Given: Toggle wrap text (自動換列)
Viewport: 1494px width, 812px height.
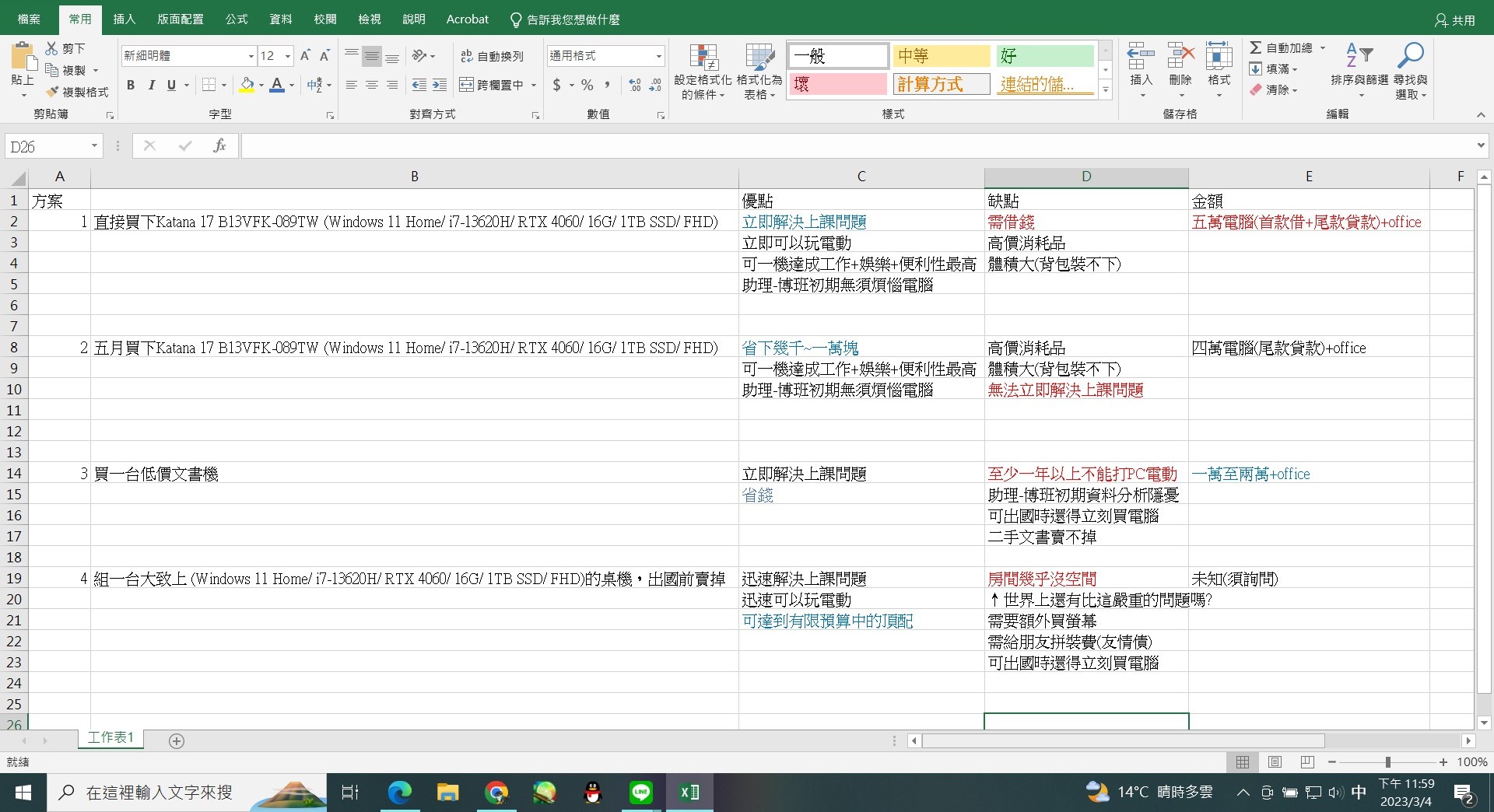Looking at the screenshot, I should click(492, 56).
